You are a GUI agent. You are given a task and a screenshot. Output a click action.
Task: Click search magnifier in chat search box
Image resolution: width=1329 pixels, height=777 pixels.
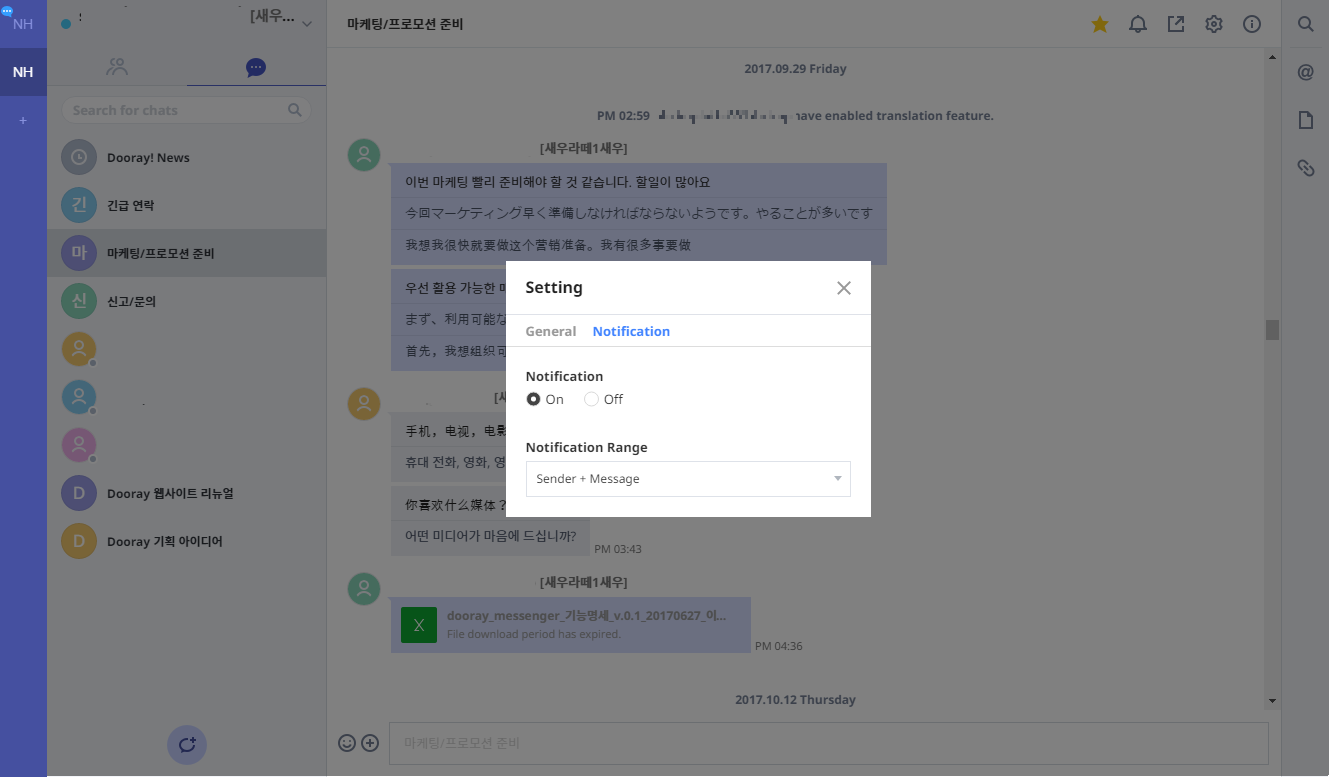click(294, 110)
